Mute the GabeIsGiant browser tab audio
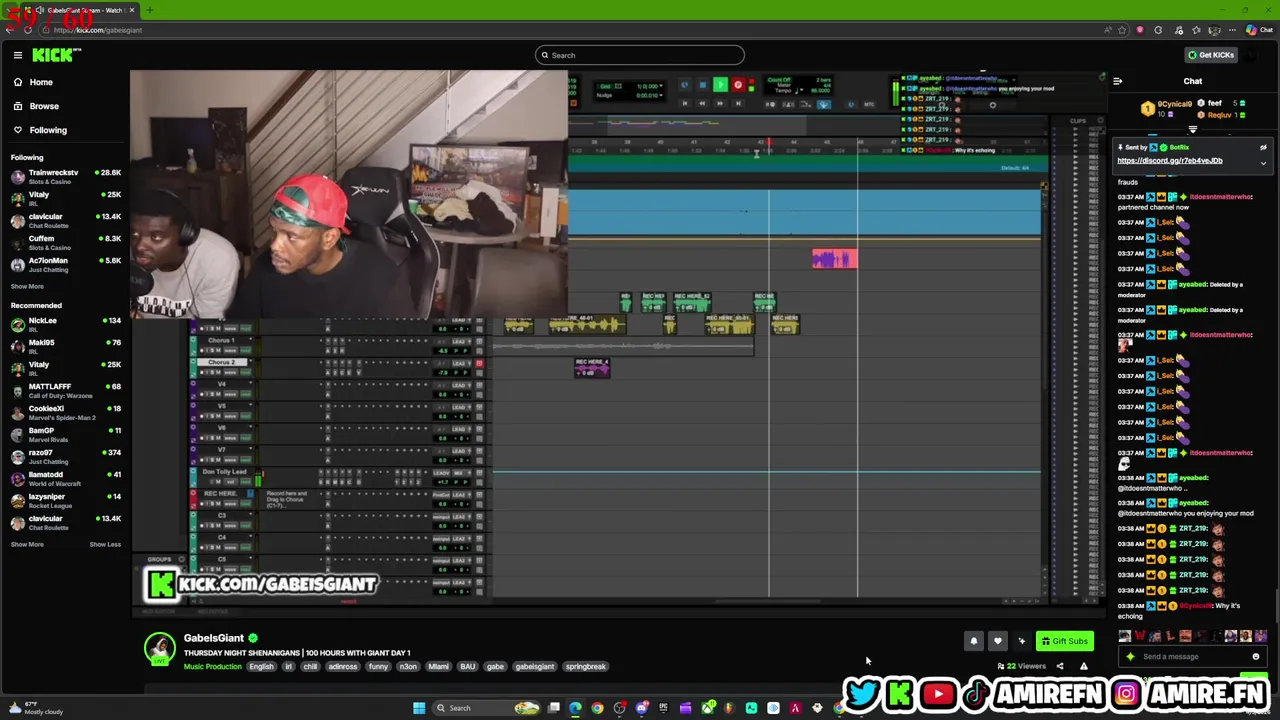This screenshot has width=1280, height=720. point(39,10)
